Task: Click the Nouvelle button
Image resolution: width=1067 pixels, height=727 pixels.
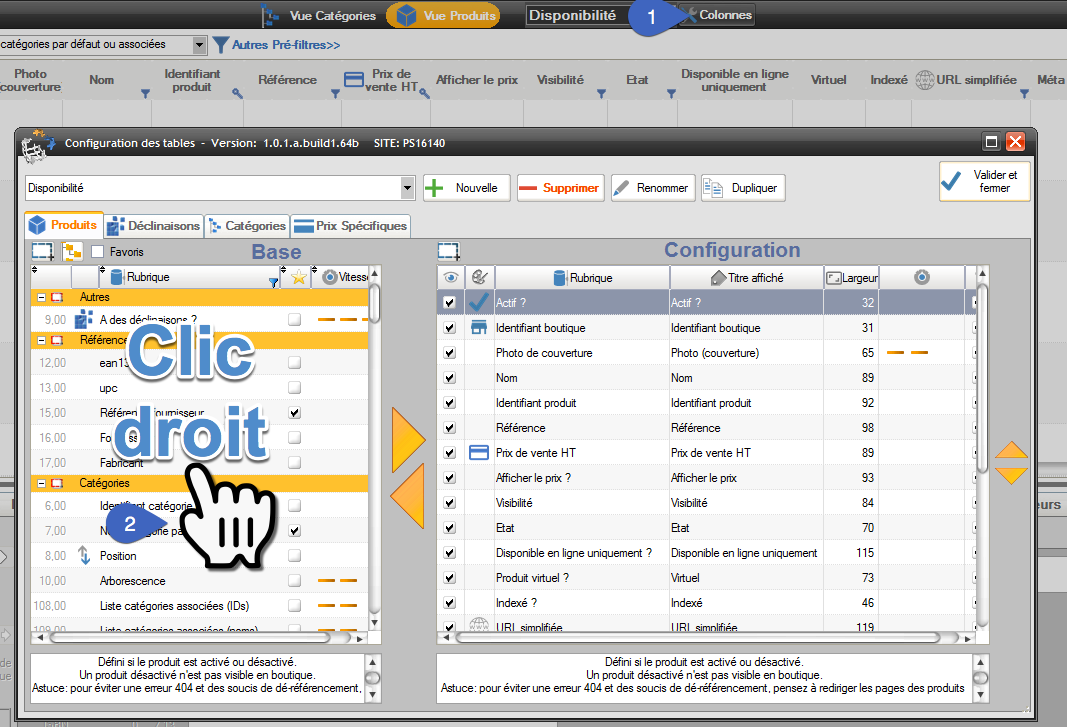Action: [x=467, y=188]
